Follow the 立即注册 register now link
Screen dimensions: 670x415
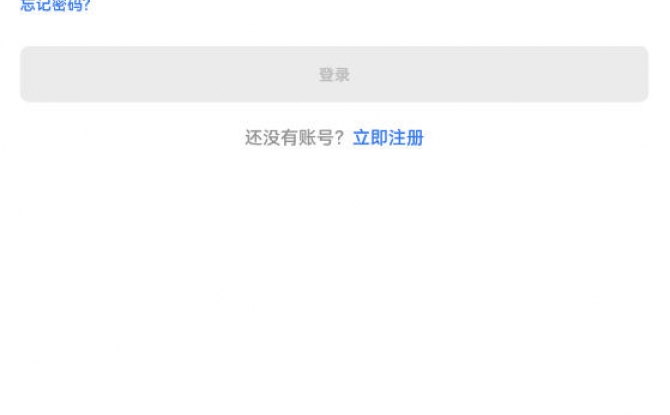388,138
